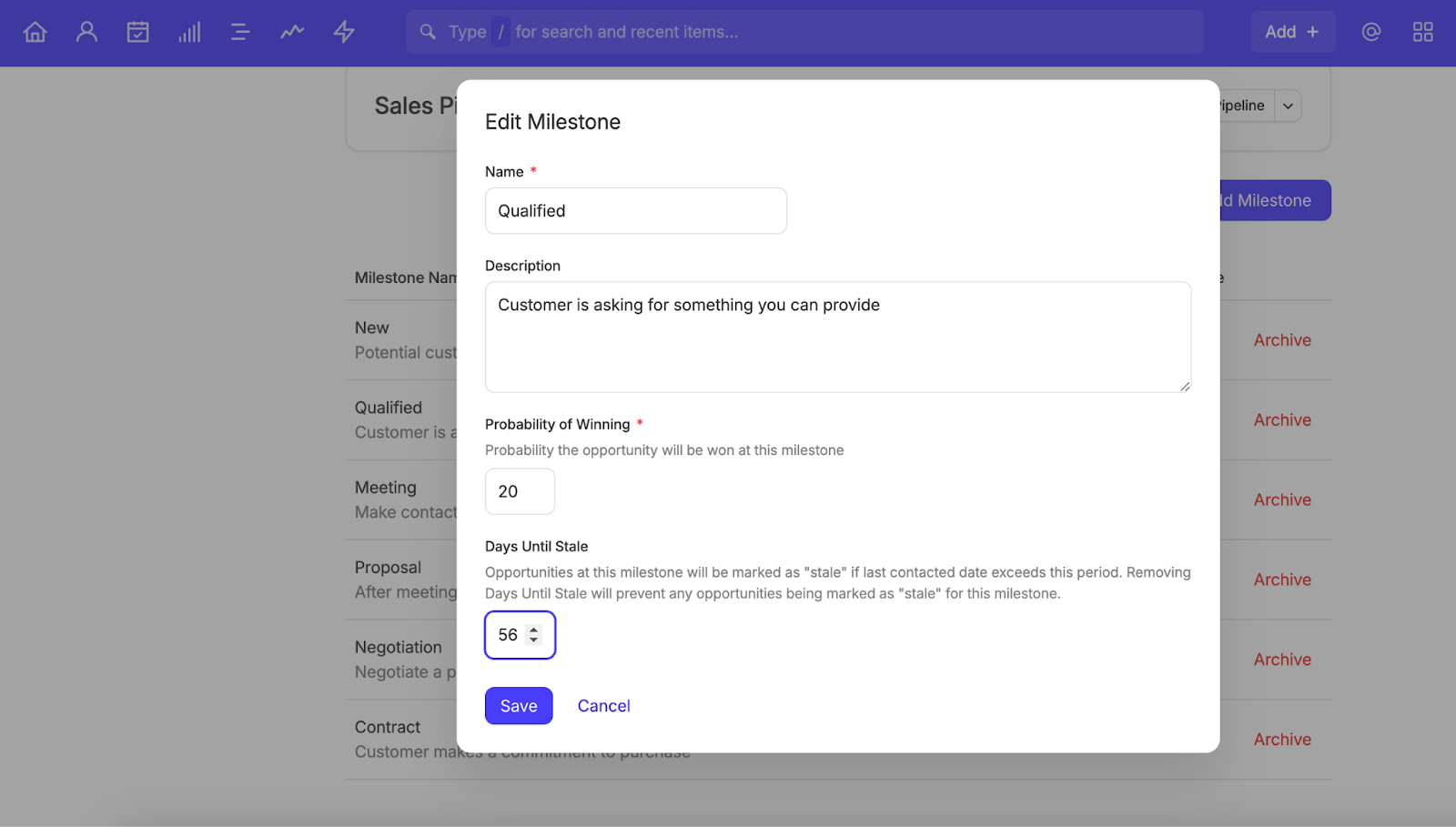Click the Edit Milestone dialog title
This screenshot has height=827, width=1456.
552,122
